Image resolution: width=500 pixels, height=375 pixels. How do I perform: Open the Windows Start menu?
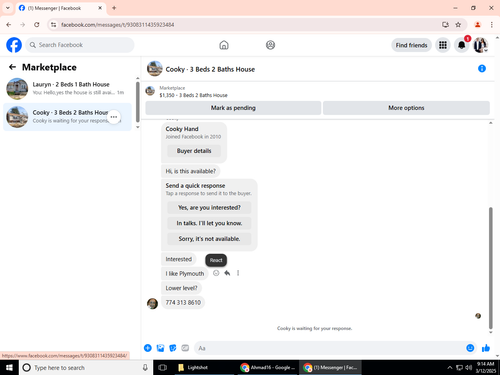(x=9, y=367)
